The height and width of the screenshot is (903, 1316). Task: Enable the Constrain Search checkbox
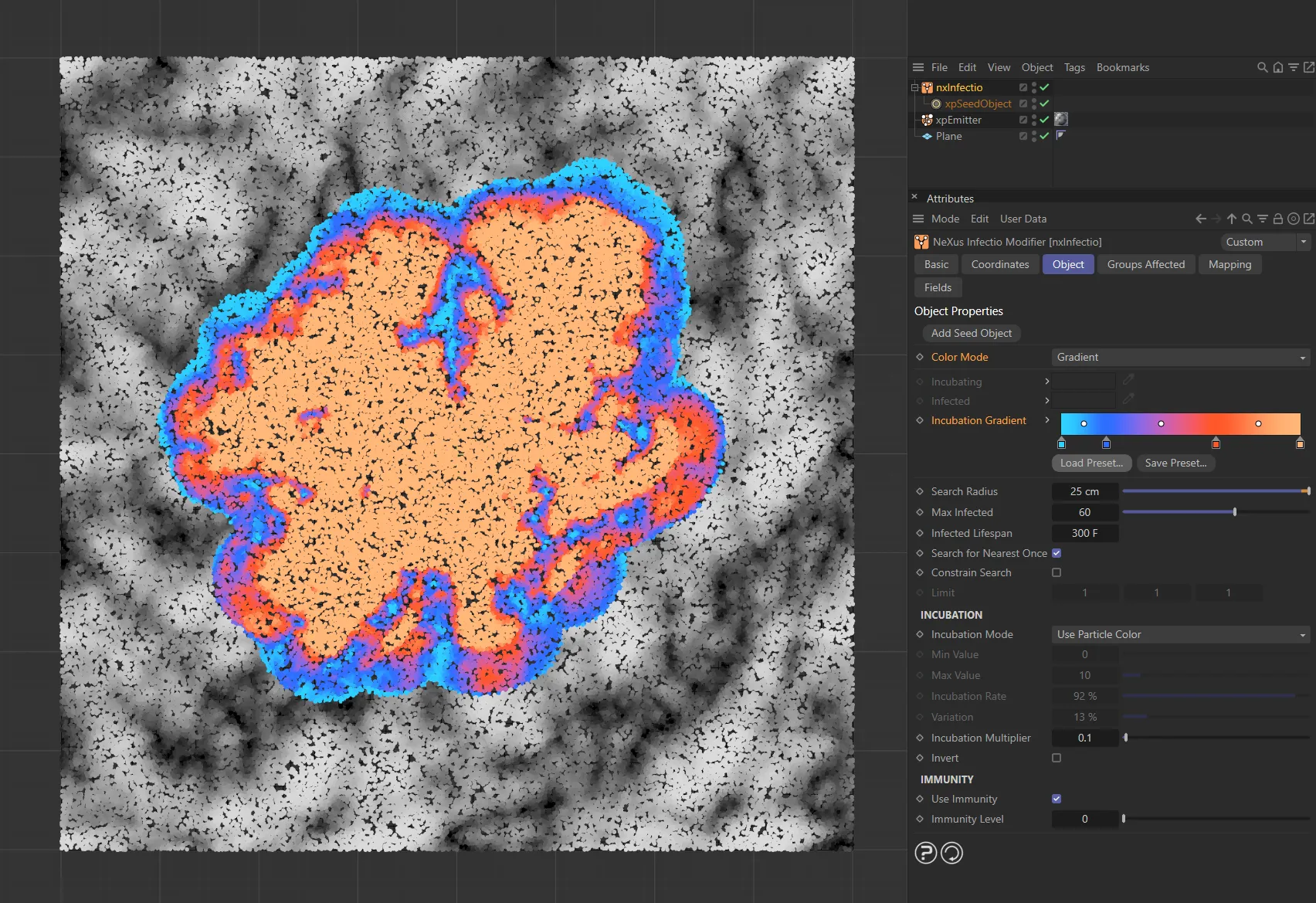(x=1057, y=572)
